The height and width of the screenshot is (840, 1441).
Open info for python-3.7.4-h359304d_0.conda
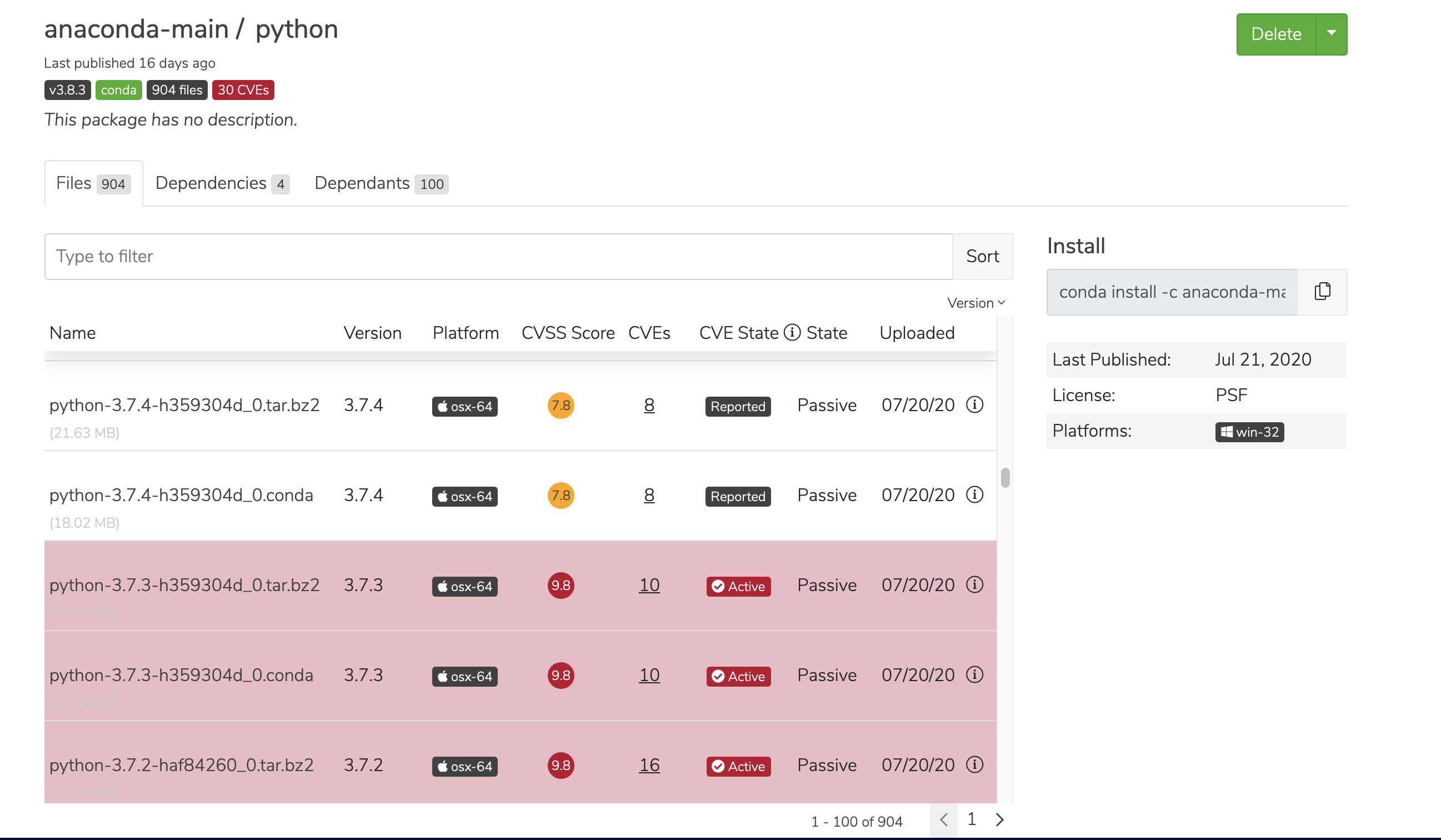click(x=974, y=494)
